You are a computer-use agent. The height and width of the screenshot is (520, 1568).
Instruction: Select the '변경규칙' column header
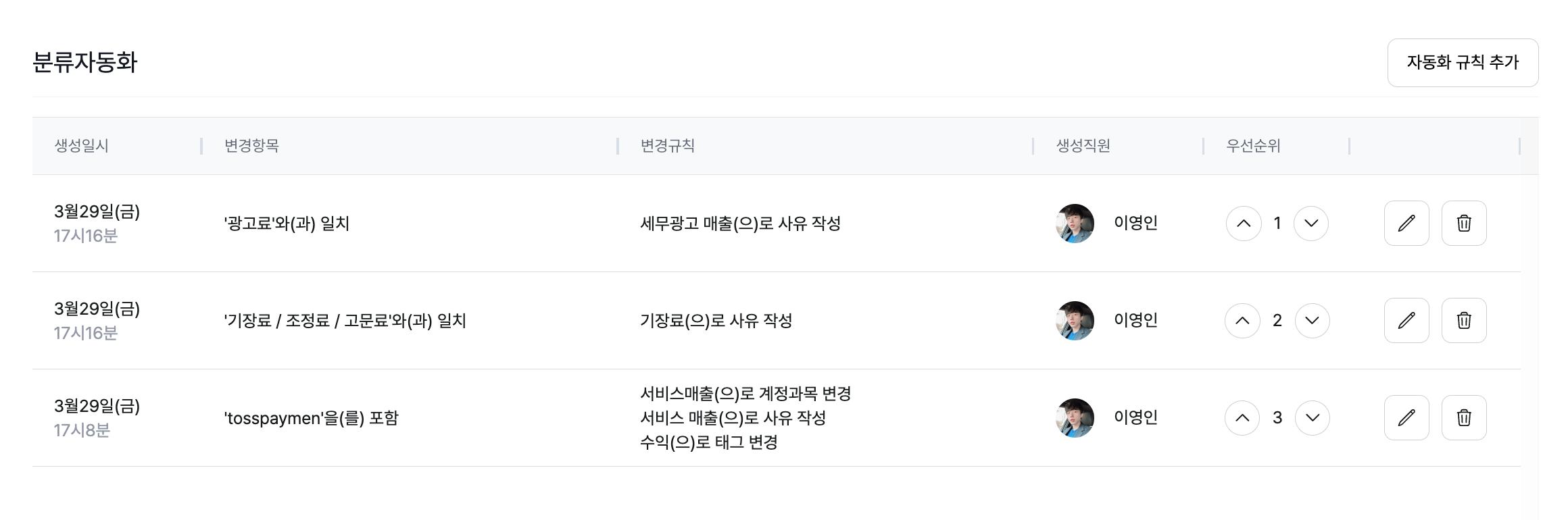click(x=667, y=146)
